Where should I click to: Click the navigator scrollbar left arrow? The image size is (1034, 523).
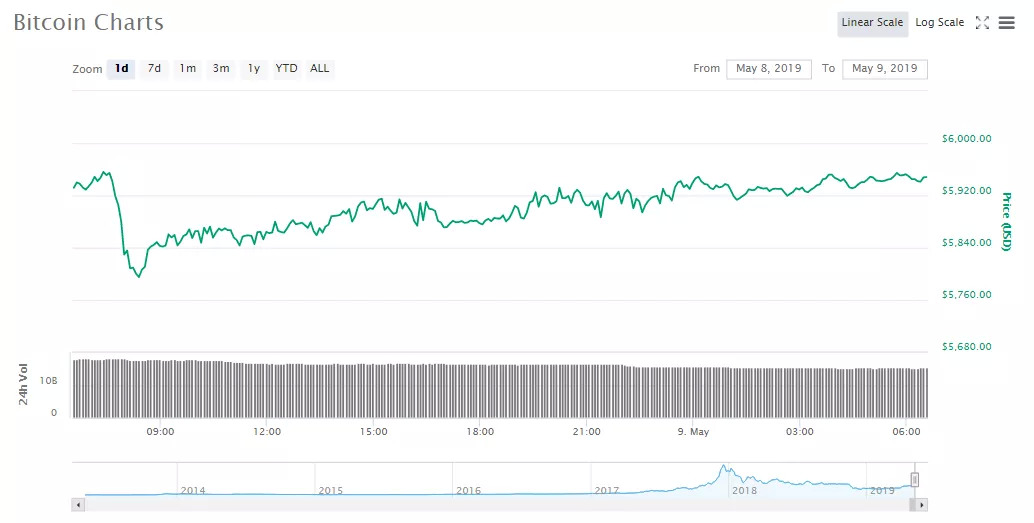pyautogui.click(x=78, y=506)
